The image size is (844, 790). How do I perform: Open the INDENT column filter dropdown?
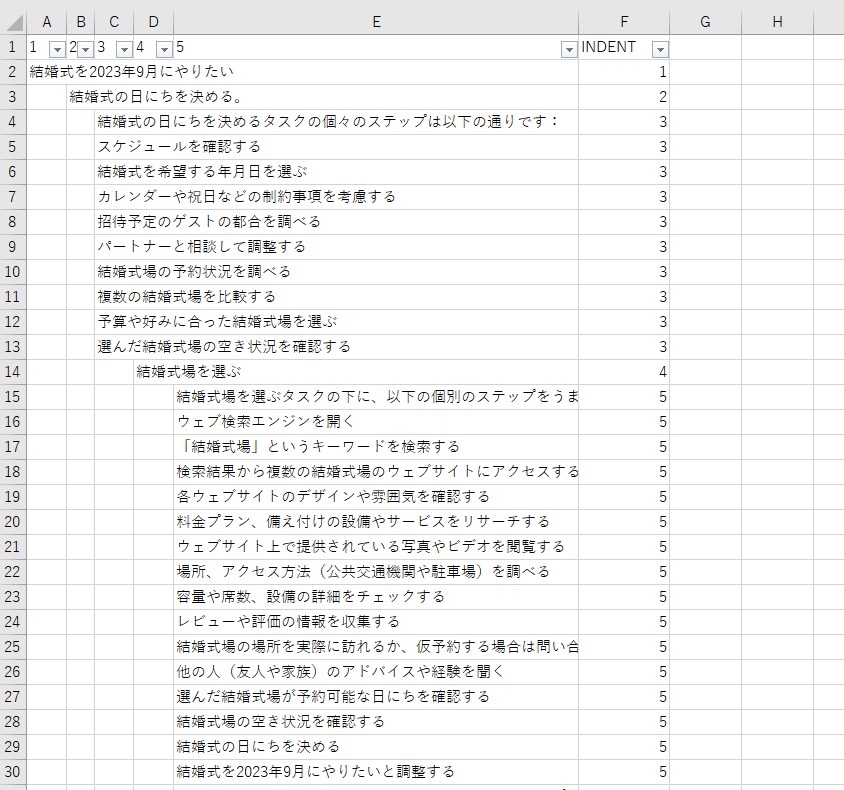(660, 50)
